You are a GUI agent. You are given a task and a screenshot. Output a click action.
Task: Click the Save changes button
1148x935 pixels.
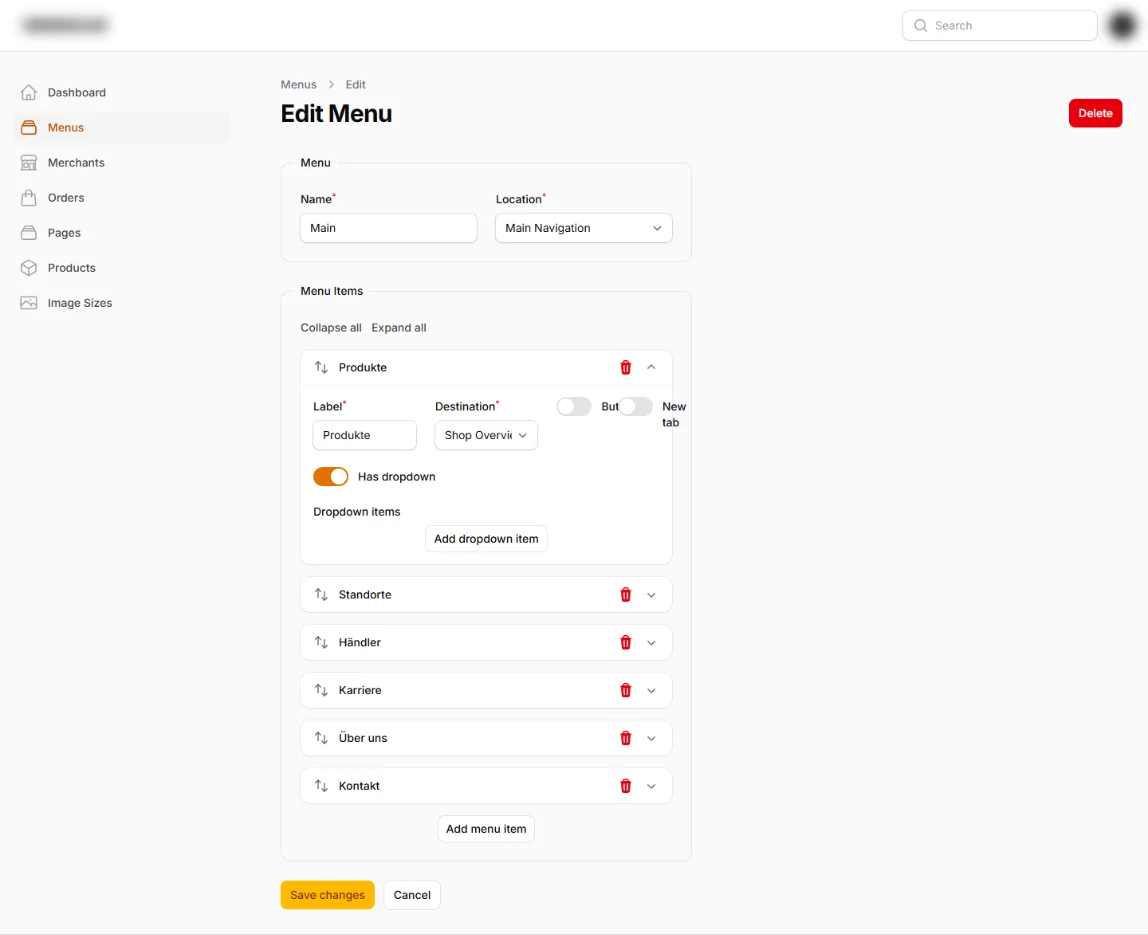[x=327, y=895]
